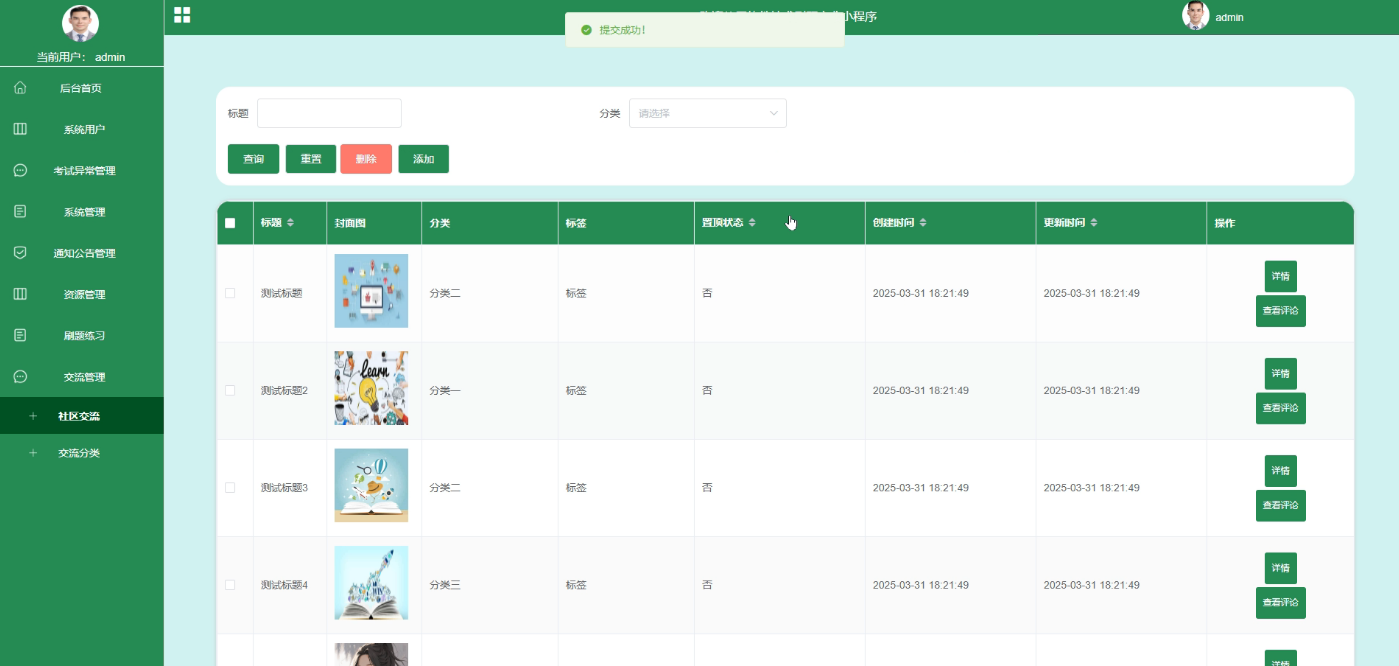Open 详情 for 测试标题3 row

[x=1281, y=470]
